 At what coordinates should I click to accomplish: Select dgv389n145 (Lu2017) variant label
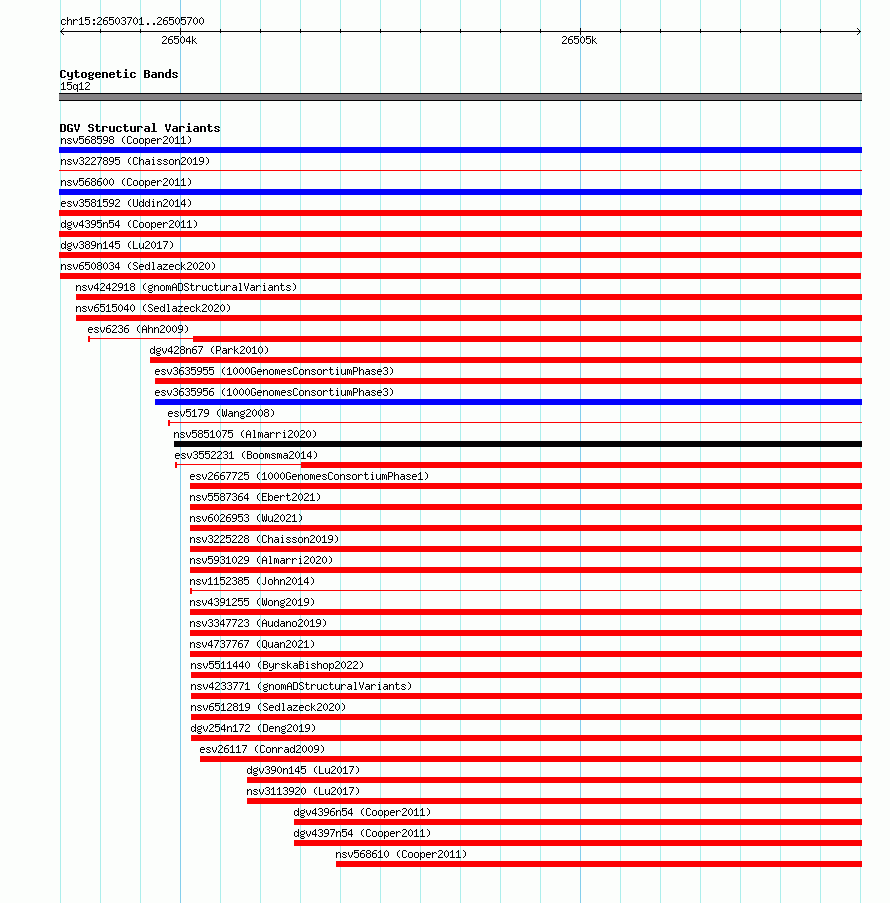point(117,245)
